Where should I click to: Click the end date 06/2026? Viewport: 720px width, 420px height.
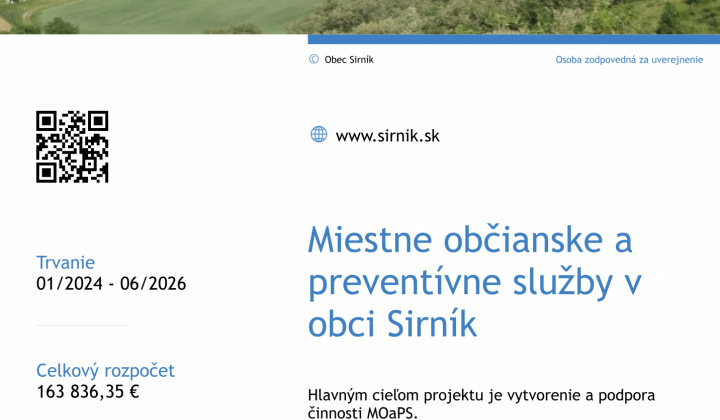pos(153,284)
